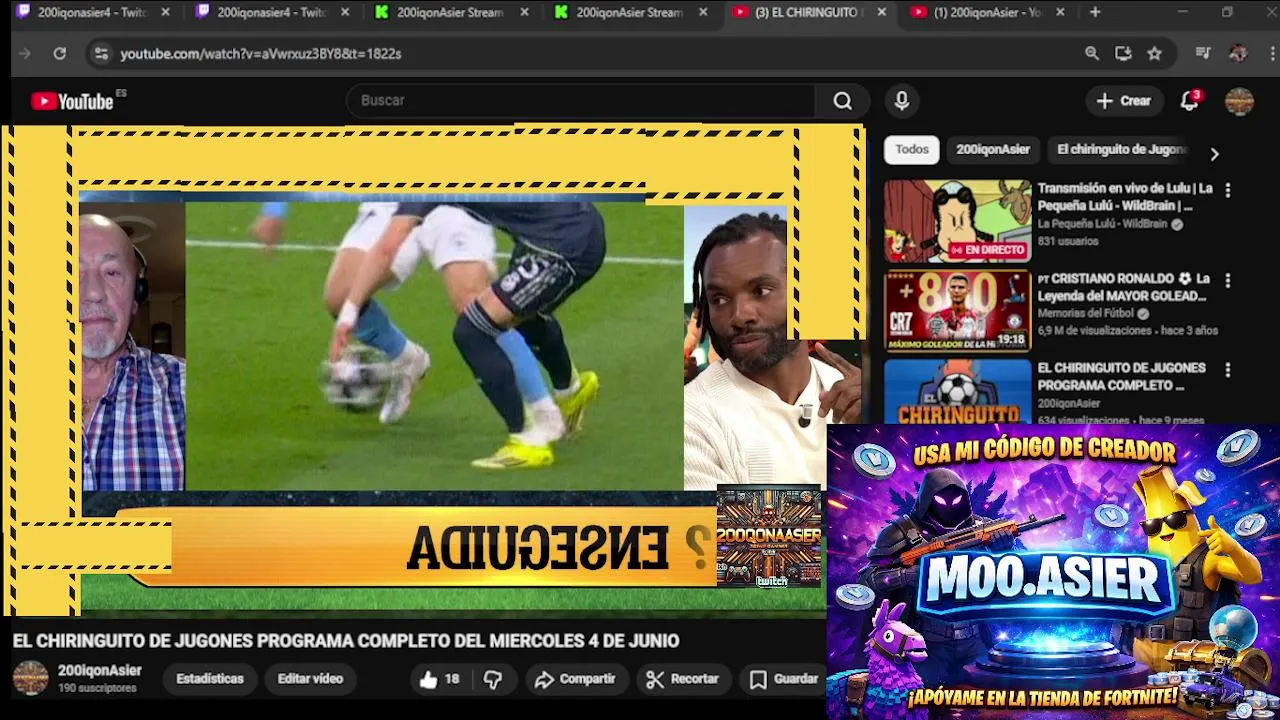
Task: Reload the page with the refresh icon
Action: click(x=60, y=54)
